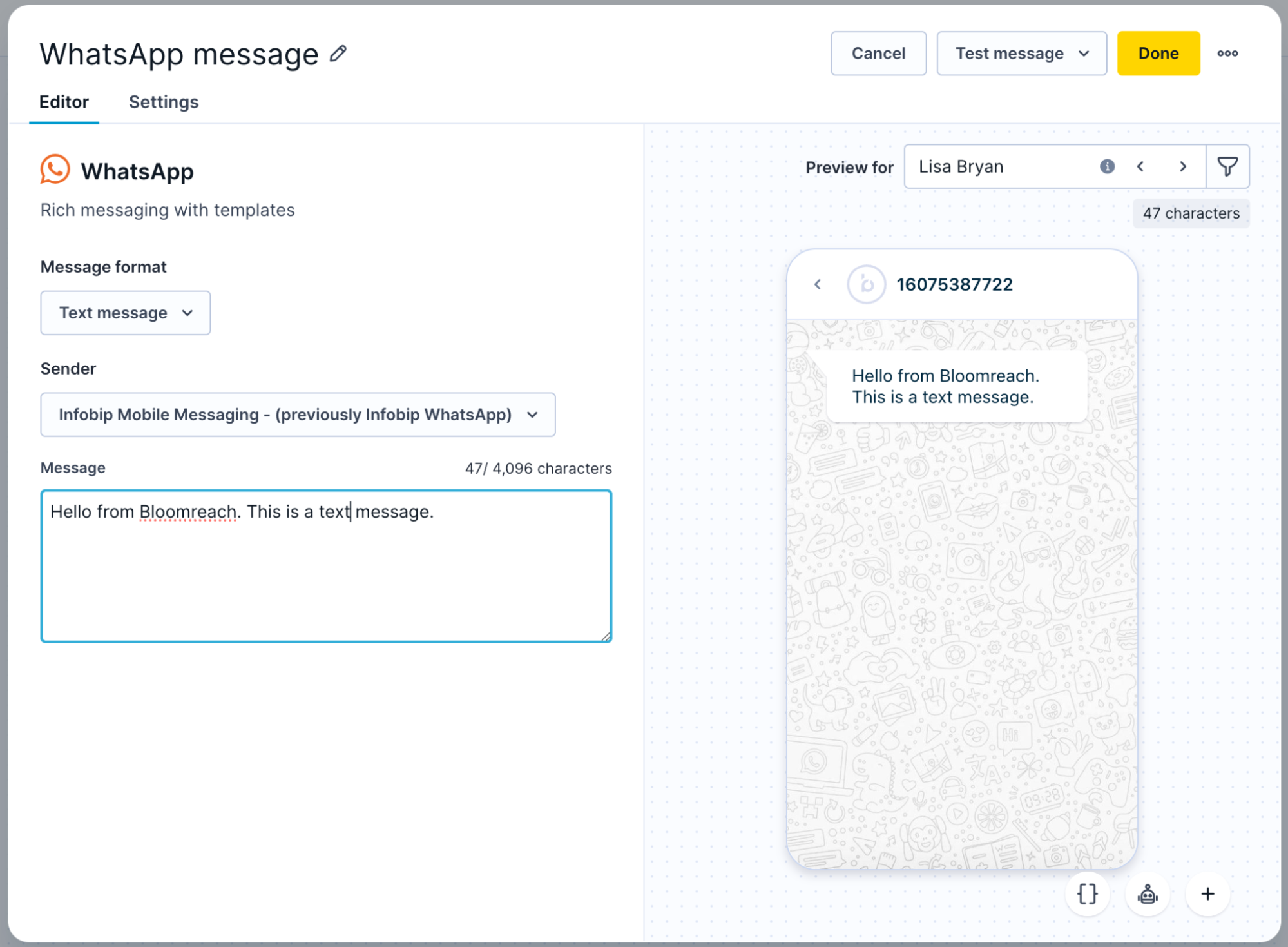The image size is (1288, 947).
Task: Expand the Text message format dropdown
Action: pyautogui.click(x=125, y=313)
